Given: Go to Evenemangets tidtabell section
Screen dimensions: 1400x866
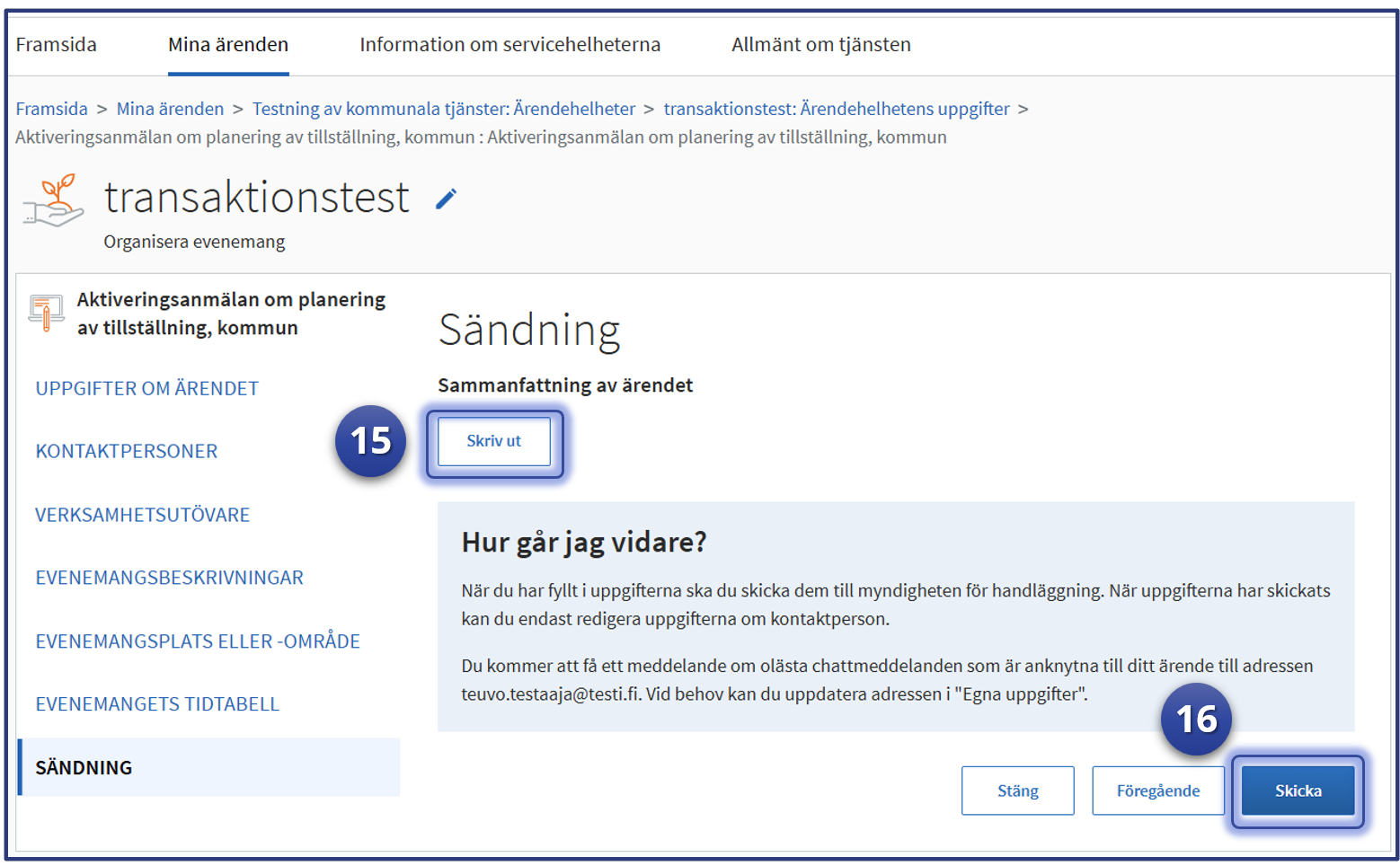Looking at the screenshot, I should point(157,704).
